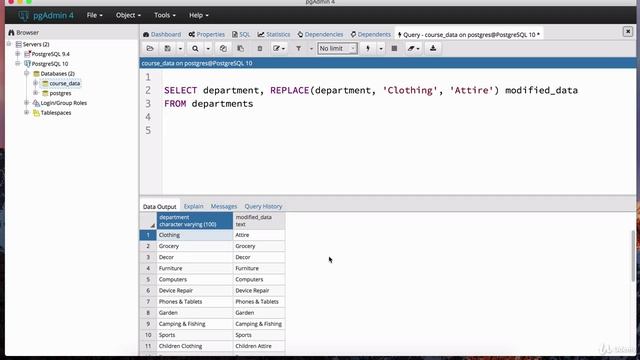Open the Help menu

[198, 15]
